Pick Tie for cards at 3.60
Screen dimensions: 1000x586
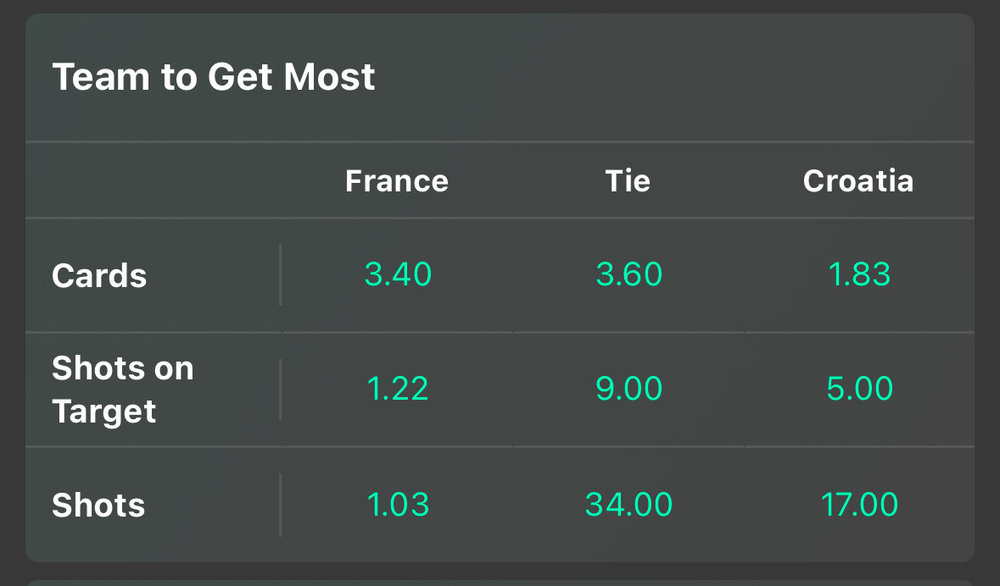[629, 276]
